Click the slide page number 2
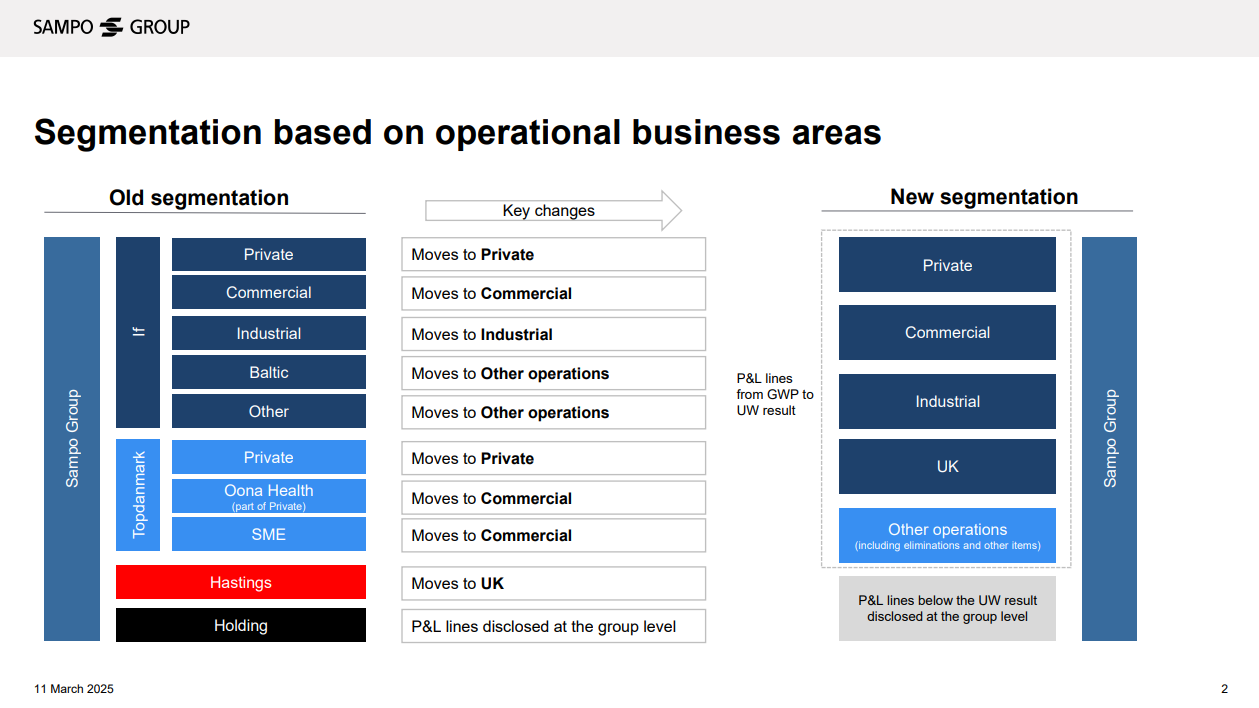The image size is (1259, 708). pyautogui.click(x=1224, y=689)
